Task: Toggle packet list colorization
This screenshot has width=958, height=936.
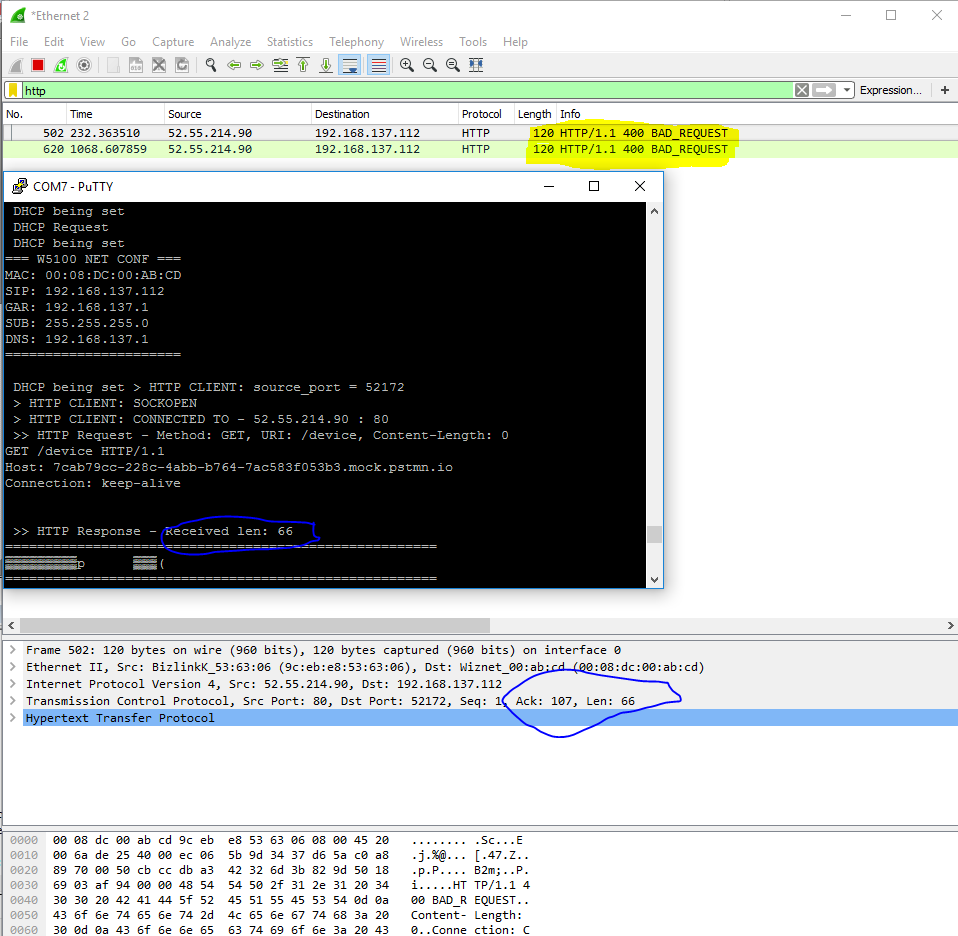Action: click(x=379, y=65)
